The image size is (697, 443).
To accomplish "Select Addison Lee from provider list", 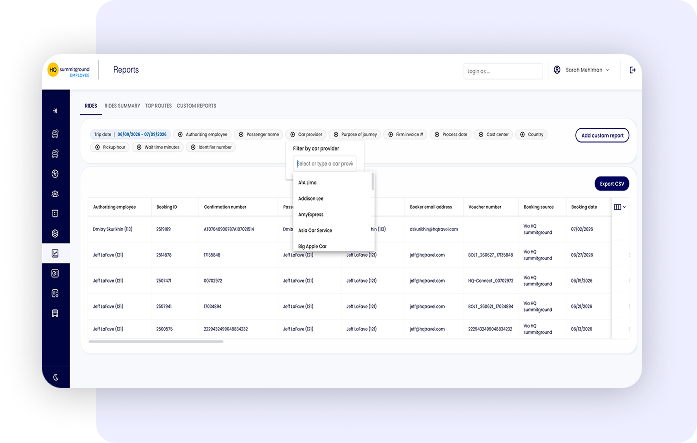I will (333, 199).
